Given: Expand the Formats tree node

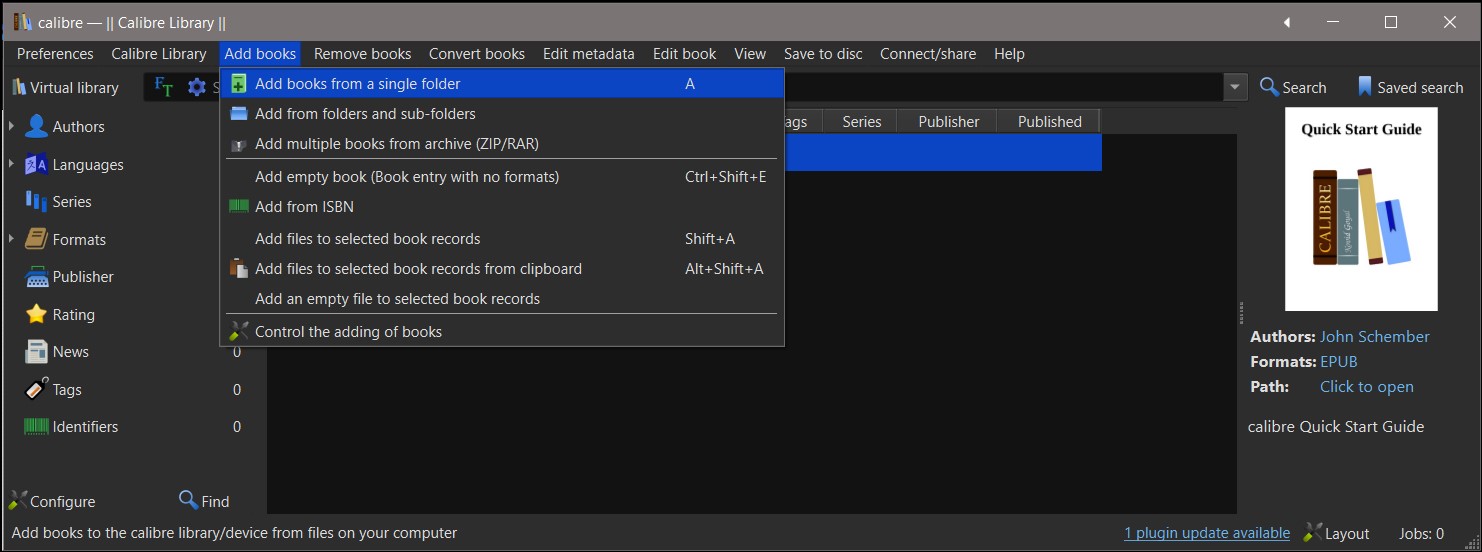Looking at the screenshot, I should point(11,239).
